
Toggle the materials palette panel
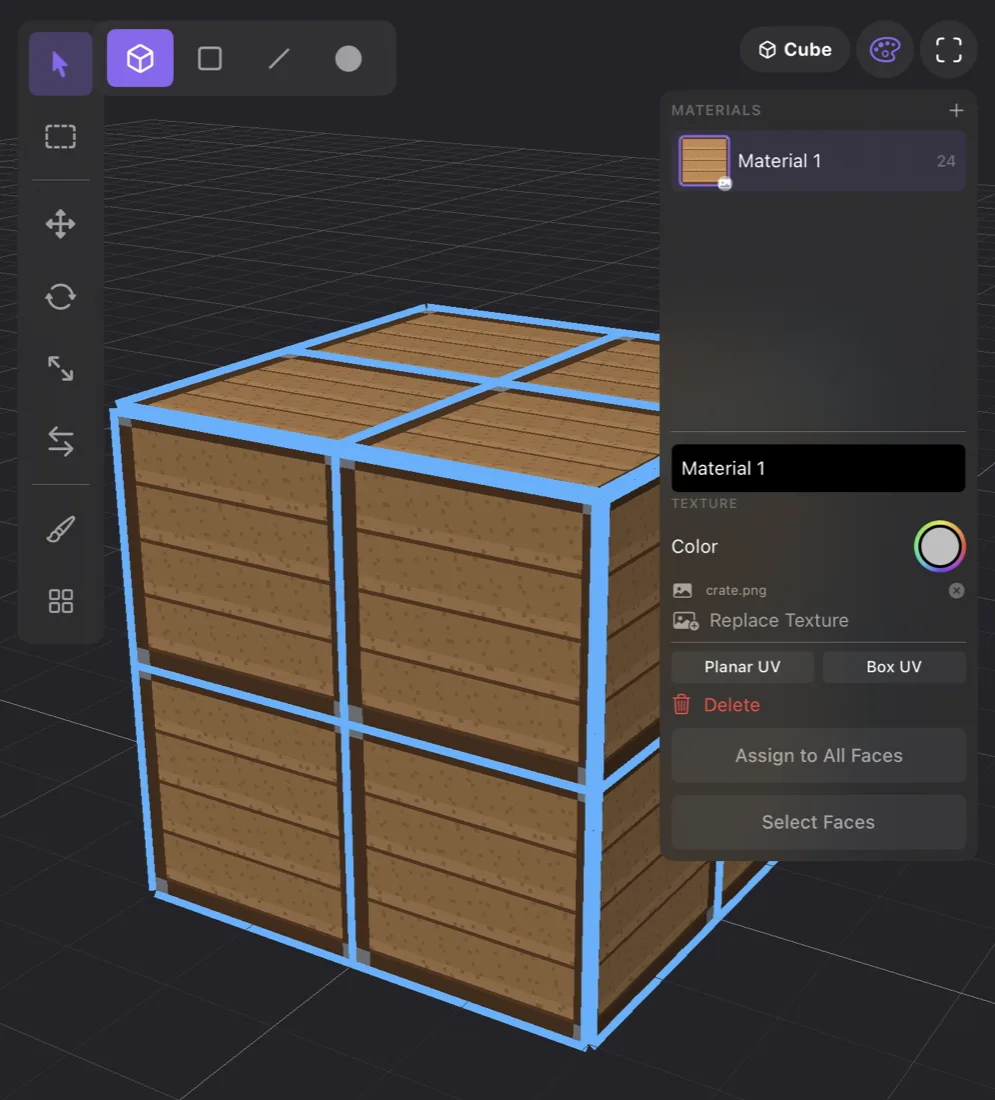coord(885,50)
